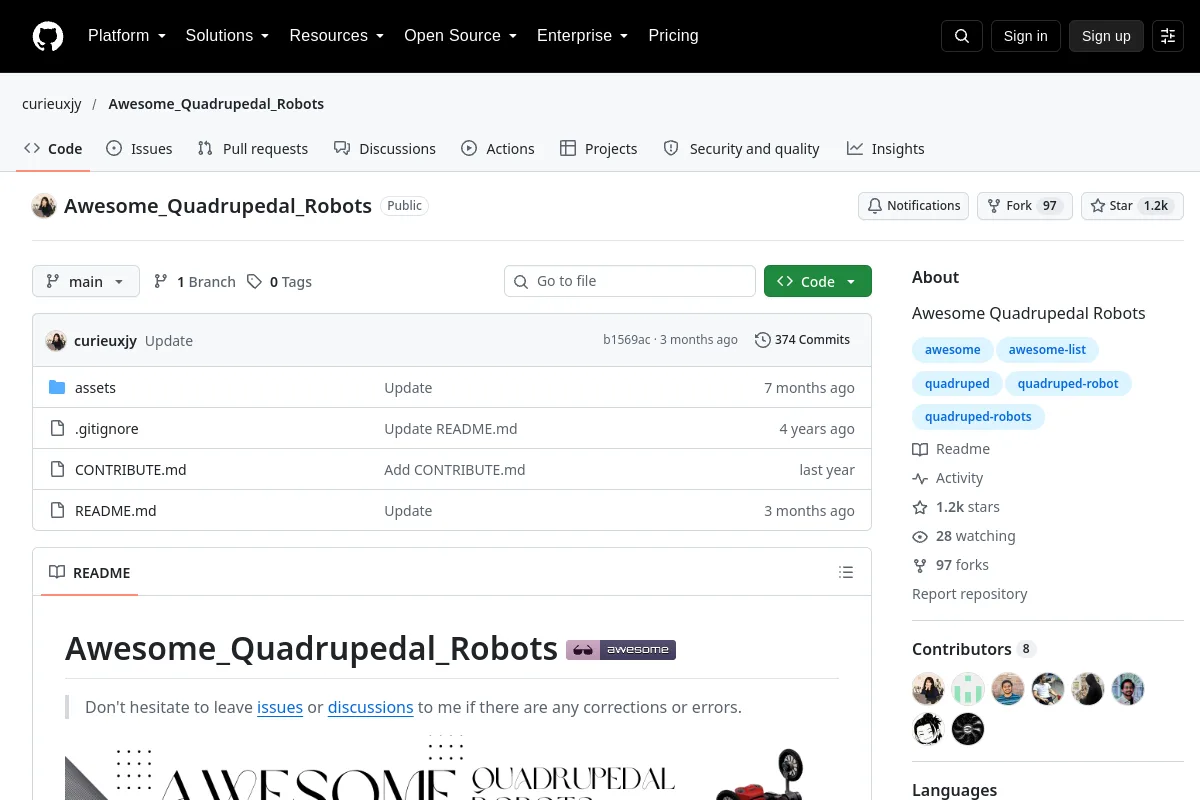1200x800 pixels.
Task: Open the second contributor avatar
Action: [x=968, y=689]
